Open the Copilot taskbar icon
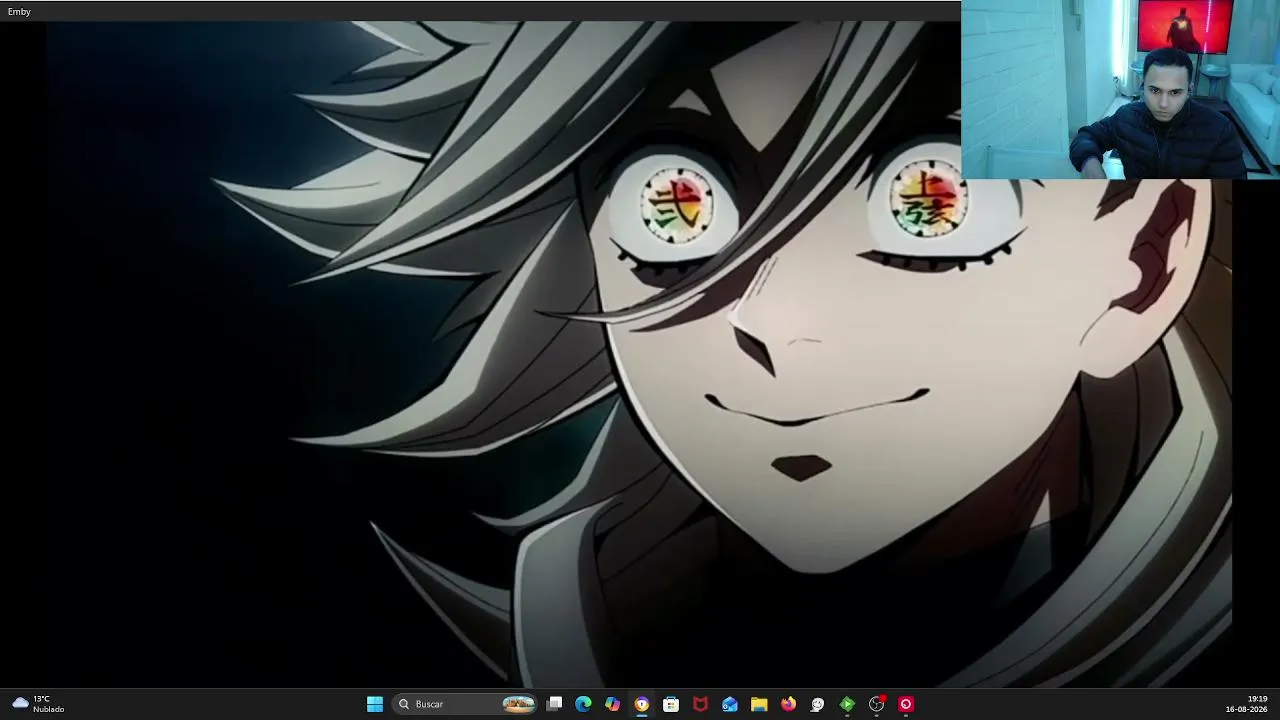The width and height of the screenshot is (1280, 720). tap(612, 704)
